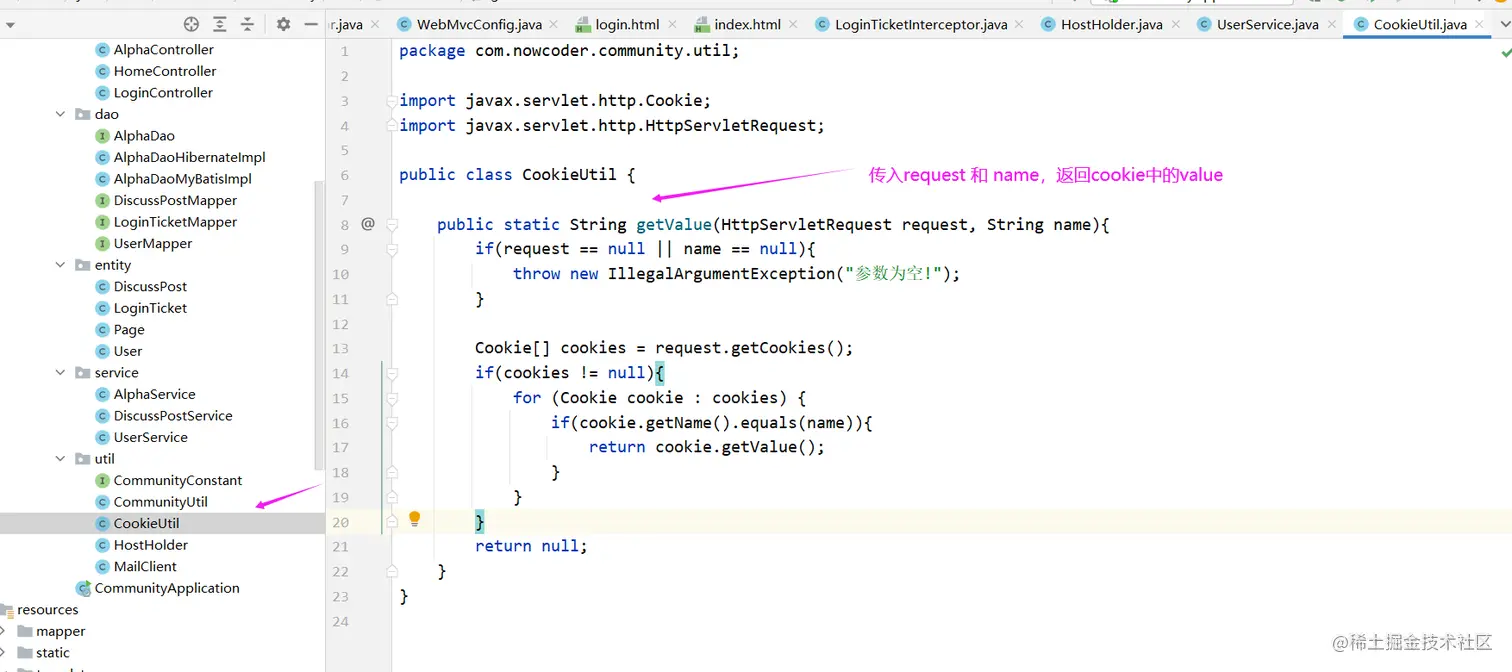Collapse the dao package
The height and width of the screenshot is (672, 1512).
[x=61, y=114]
